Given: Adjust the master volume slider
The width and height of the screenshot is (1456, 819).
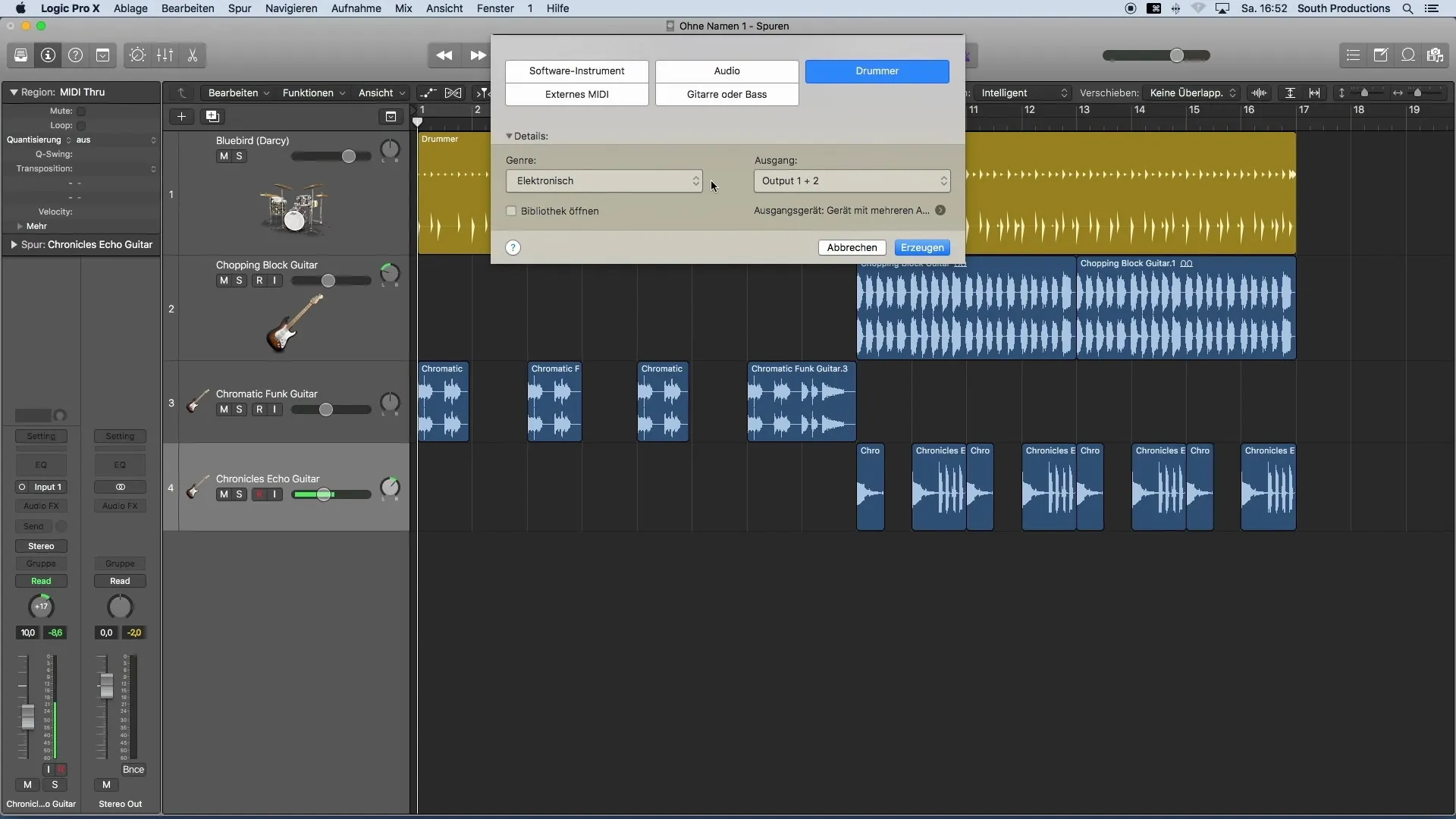Looking at the screenshot, I should (1176, 55).
